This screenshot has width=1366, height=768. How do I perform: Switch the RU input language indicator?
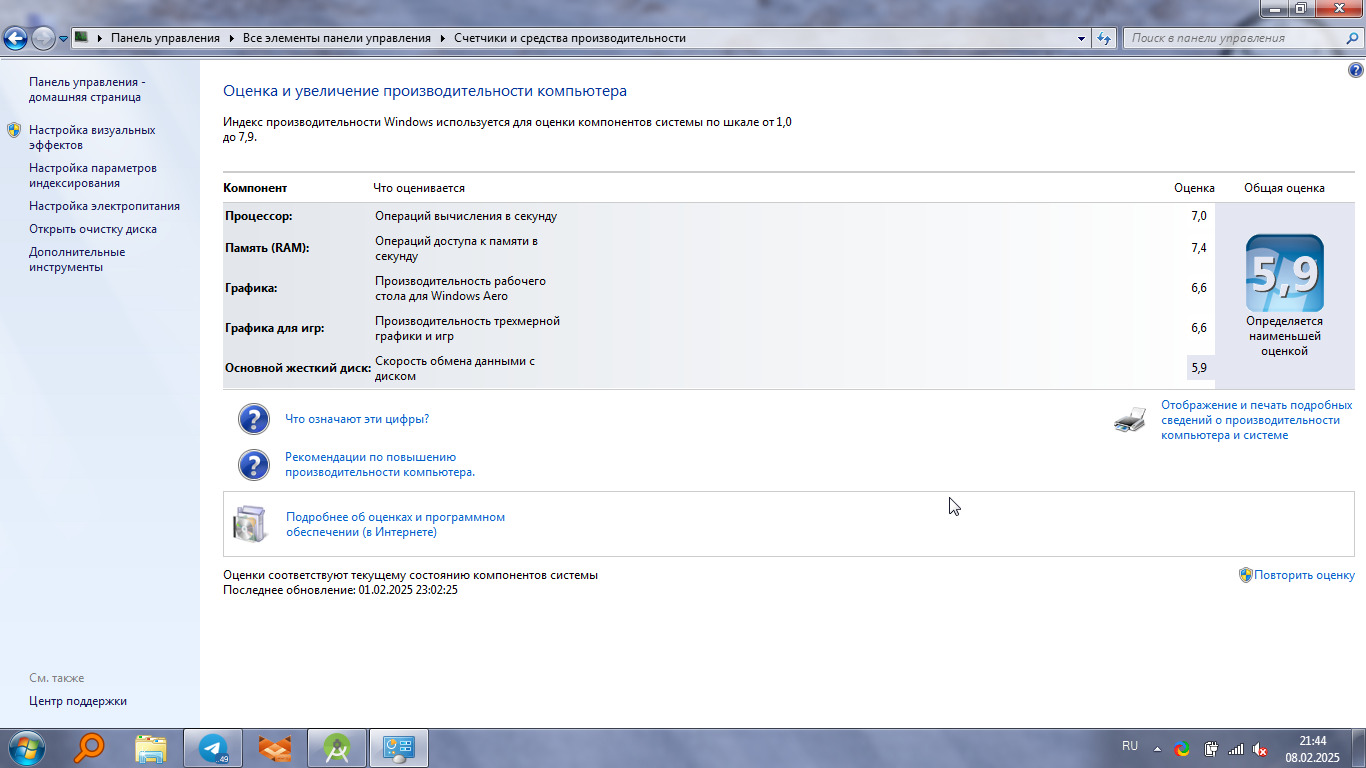point(1130,746)
